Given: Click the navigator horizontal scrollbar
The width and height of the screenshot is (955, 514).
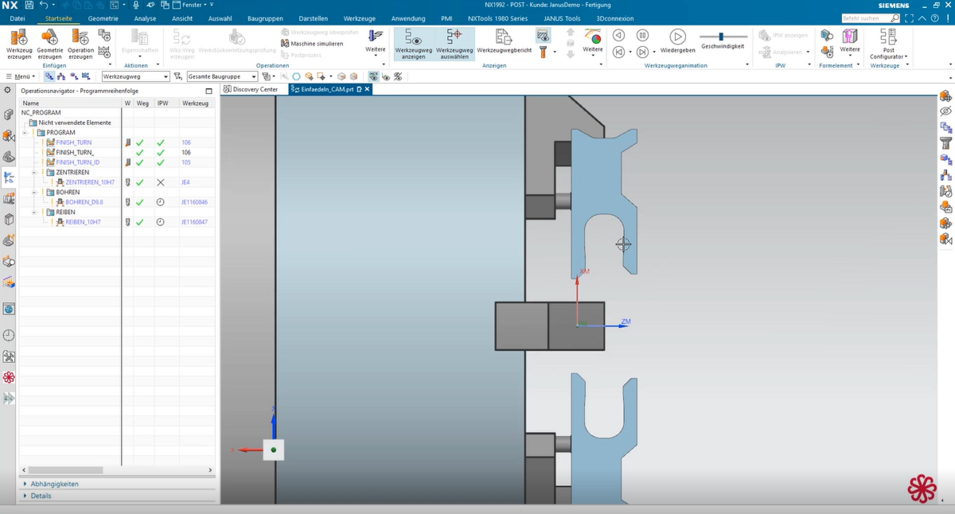Looking at the screenshot, I should (66, 470).
